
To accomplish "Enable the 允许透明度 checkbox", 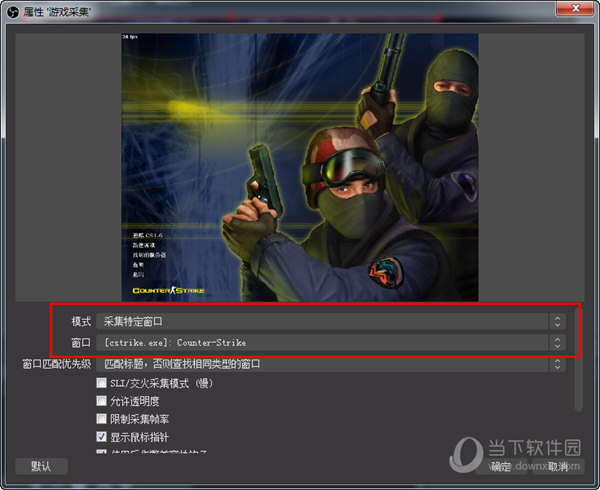I will click(x=101, y=401).
